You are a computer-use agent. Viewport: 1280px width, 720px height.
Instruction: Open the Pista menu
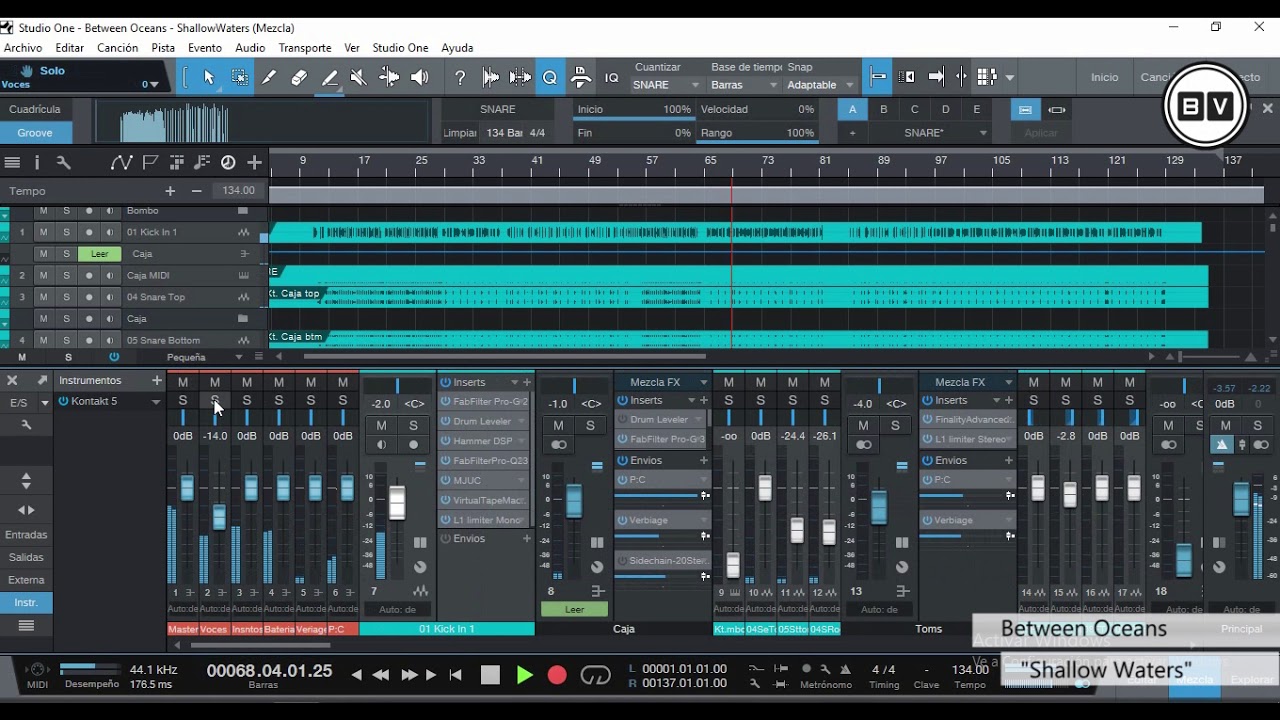point(163,48)
